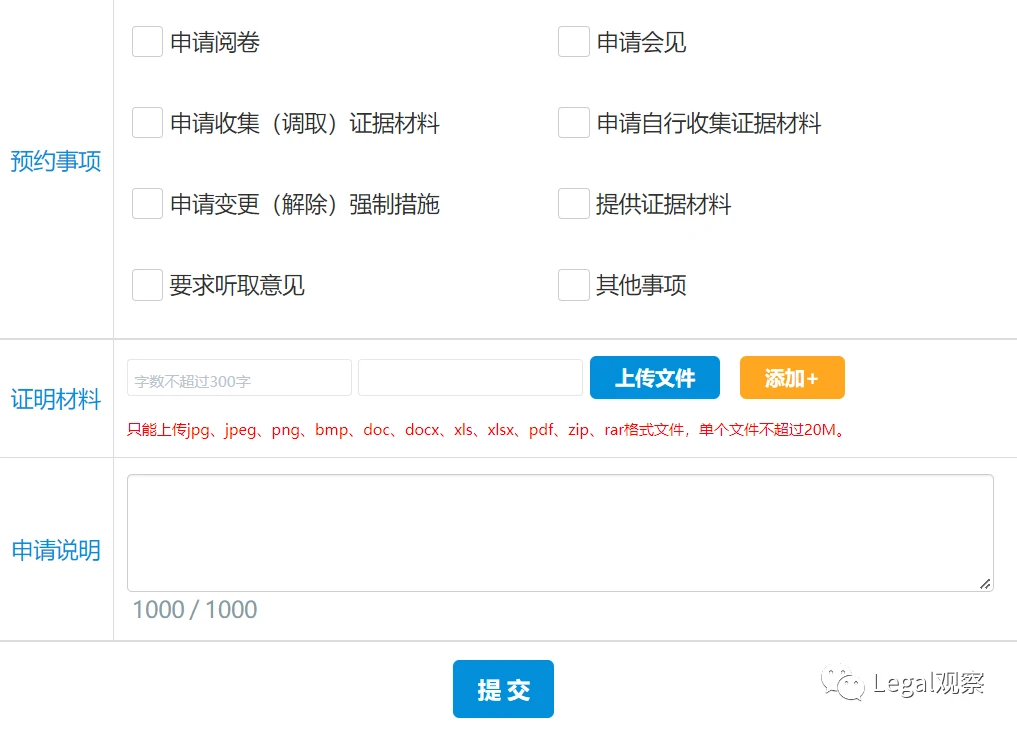The height and width of the screenshot is (730, 1017).
Task: Click the textarea resize handle
Action: [x=984, y=584]
